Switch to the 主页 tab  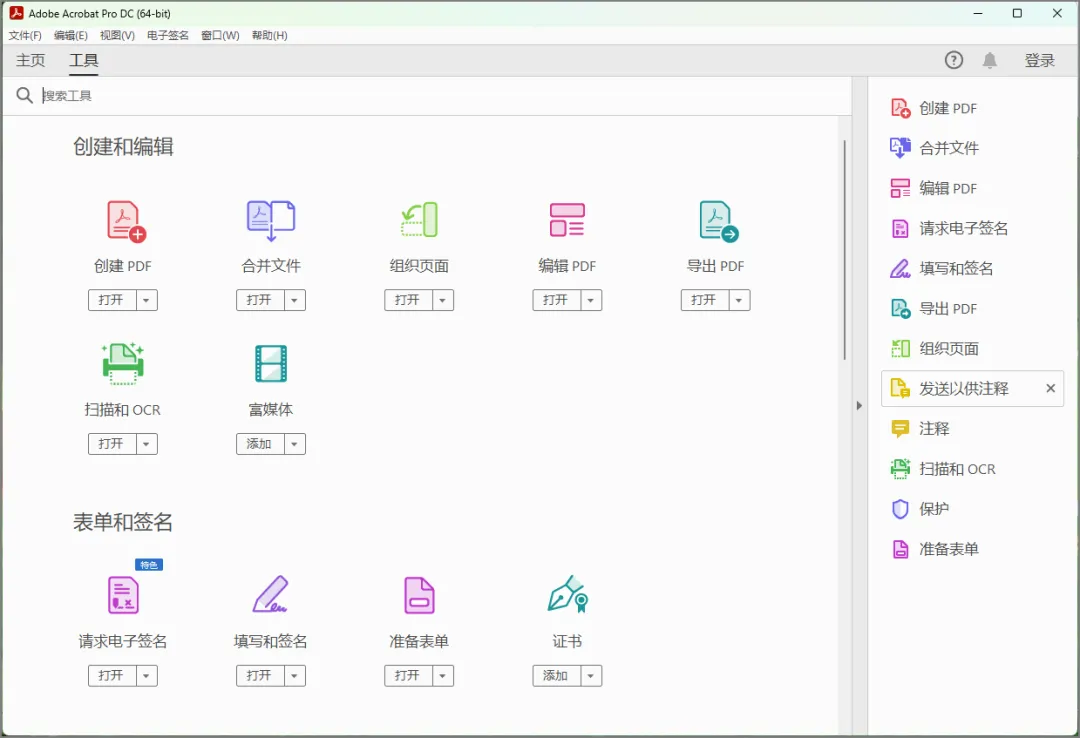[30, 61]
